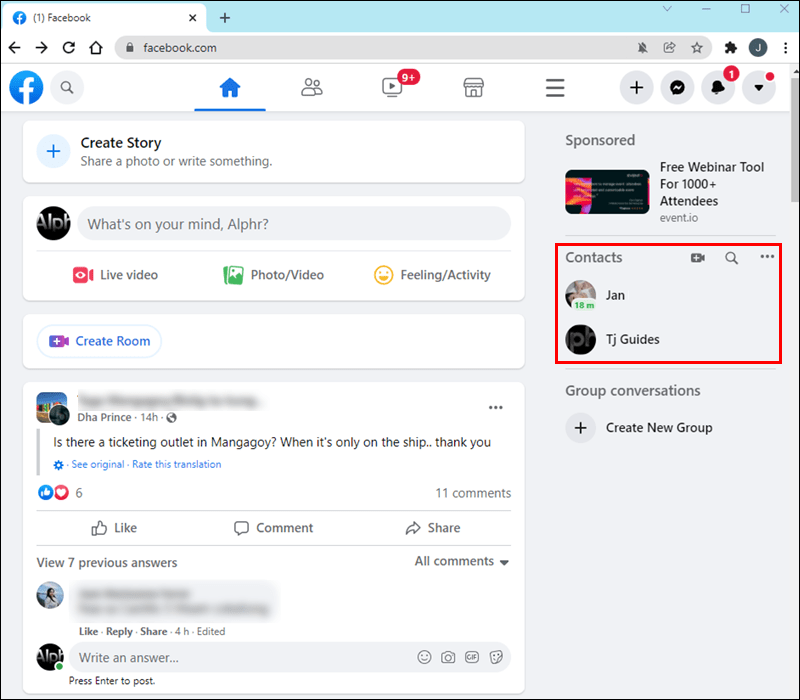Search your contacts list

click(731, 257)
